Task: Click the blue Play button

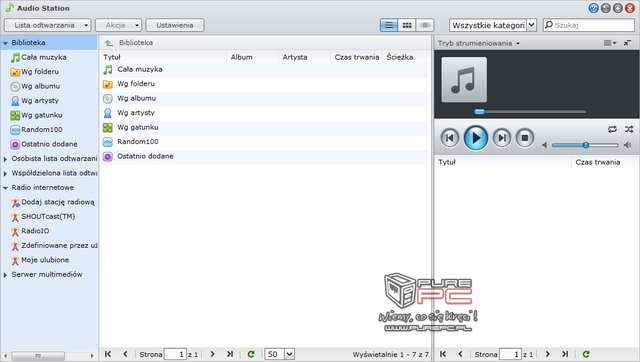Action: 476,138
